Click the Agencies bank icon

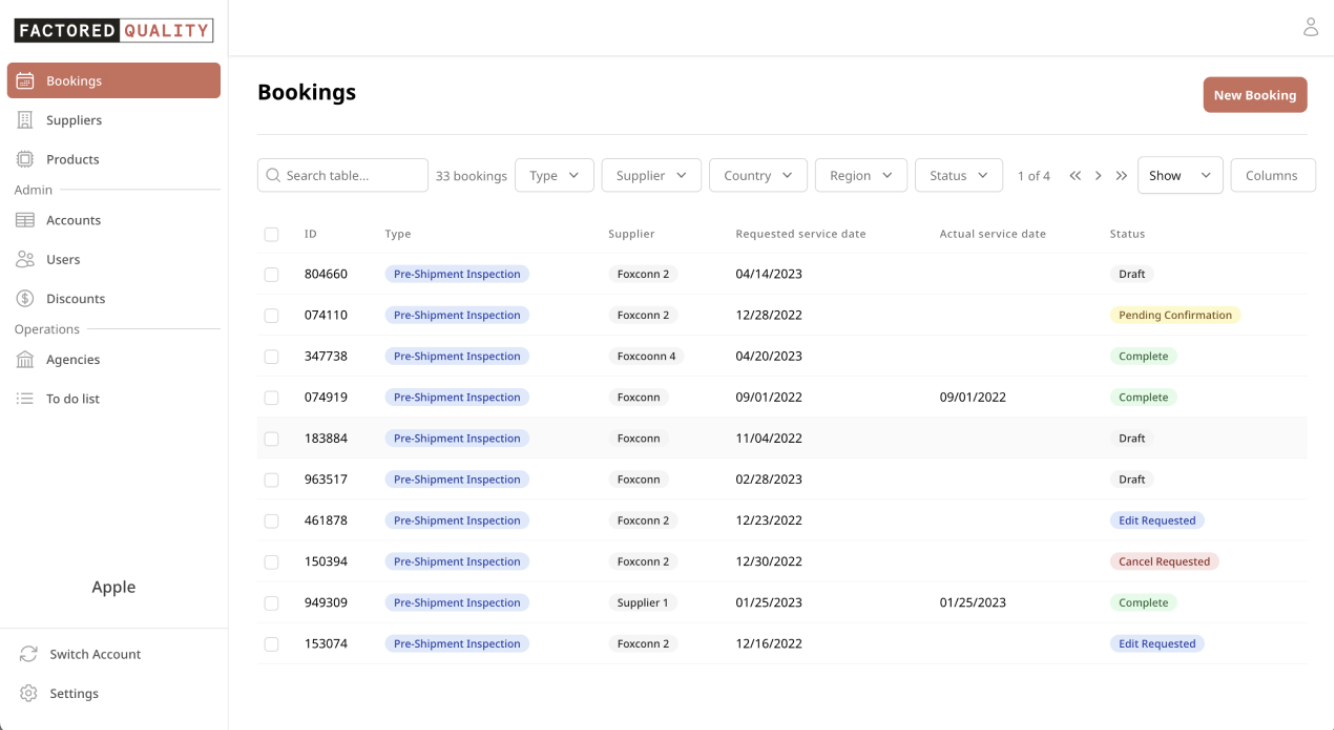point(26,359)
